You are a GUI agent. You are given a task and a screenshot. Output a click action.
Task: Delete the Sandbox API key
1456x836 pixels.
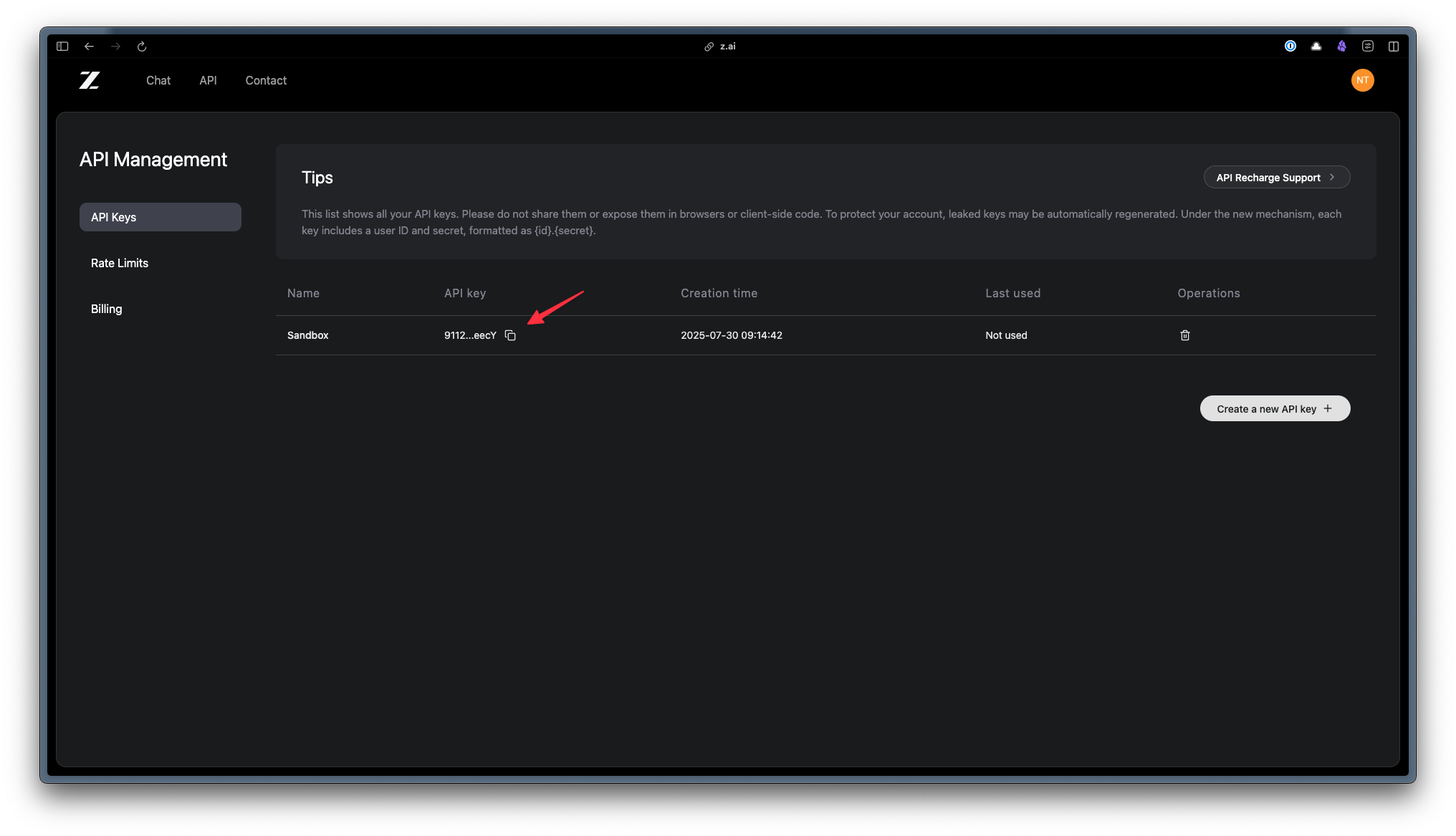pyautogui.click(x=1185, y=335)
